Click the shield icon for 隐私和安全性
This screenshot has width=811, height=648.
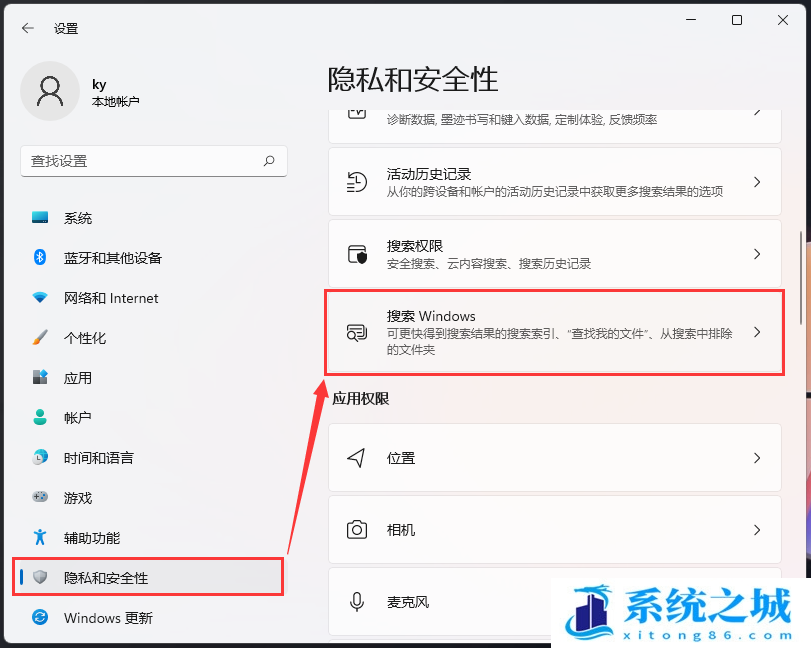(40, 577)
